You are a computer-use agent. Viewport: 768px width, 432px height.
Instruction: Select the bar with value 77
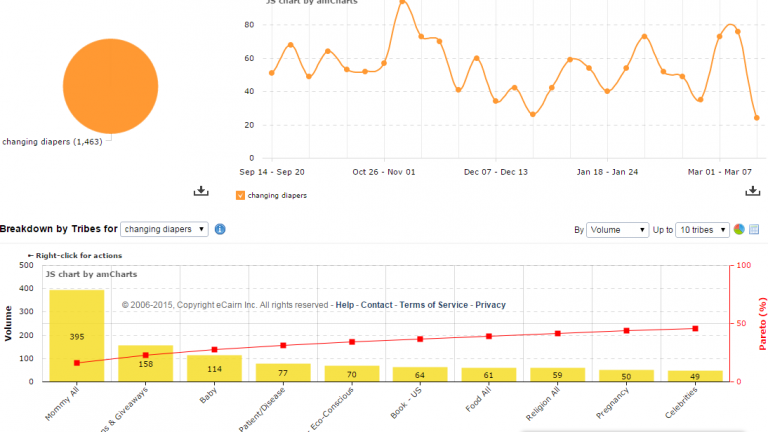click(283, 373)
